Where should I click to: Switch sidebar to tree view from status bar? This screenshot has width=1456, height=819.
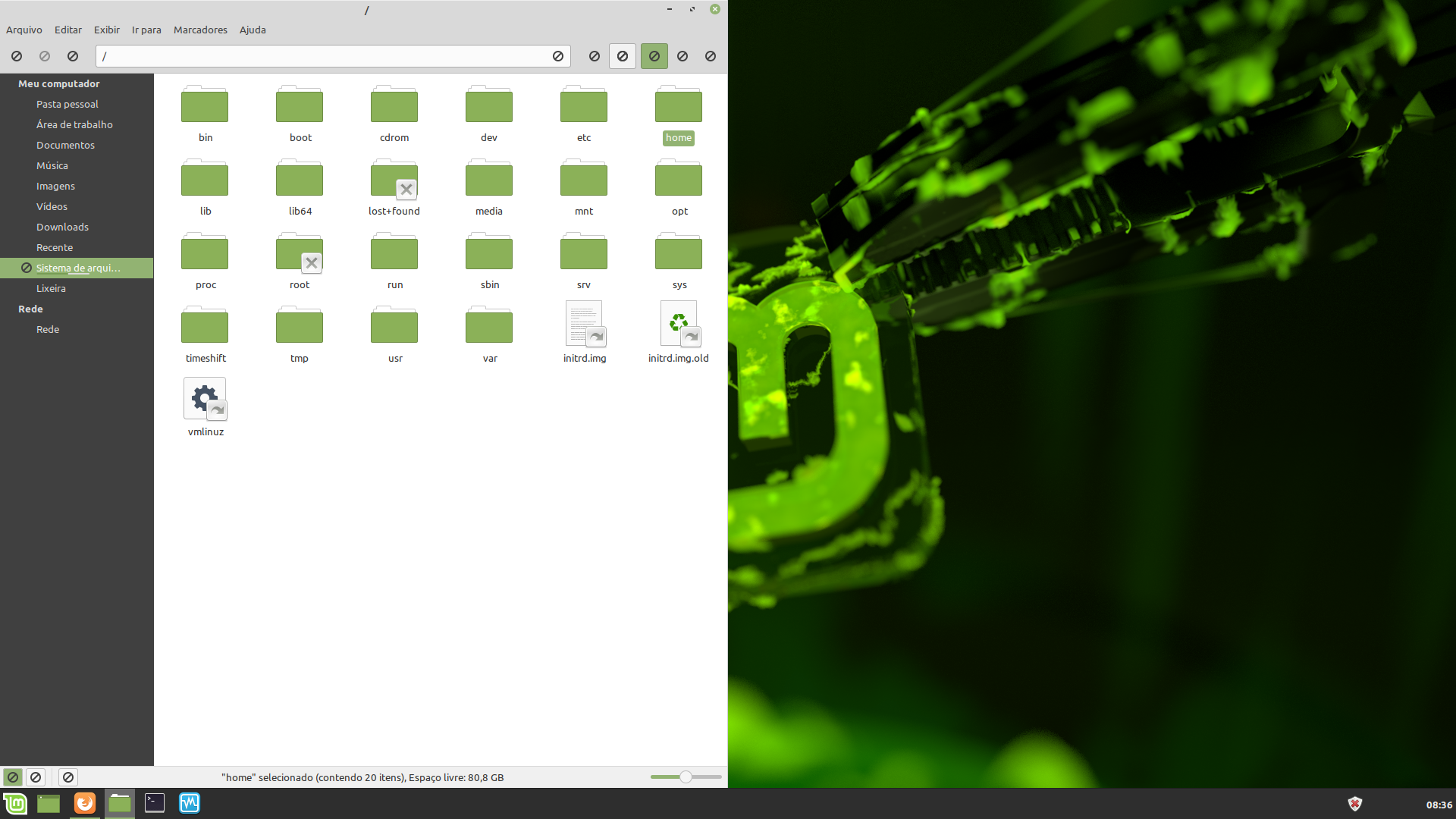tap(36, 777)
